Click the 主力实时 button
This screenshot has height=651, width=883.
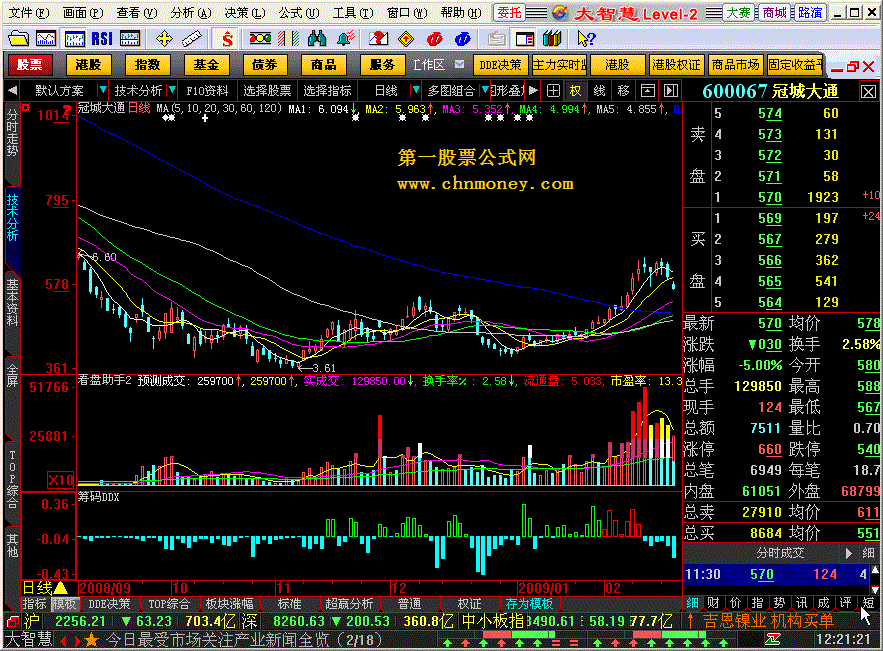tap(559, 65)
